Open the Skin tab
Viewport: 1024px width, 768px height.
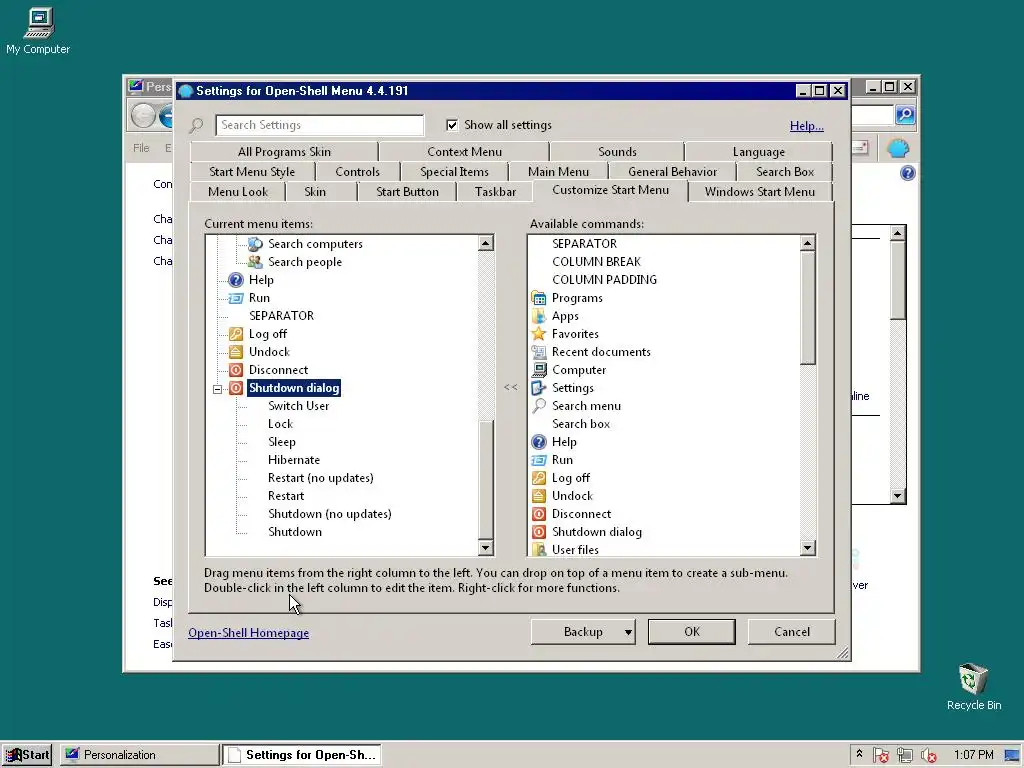click(x=315, y=192)
